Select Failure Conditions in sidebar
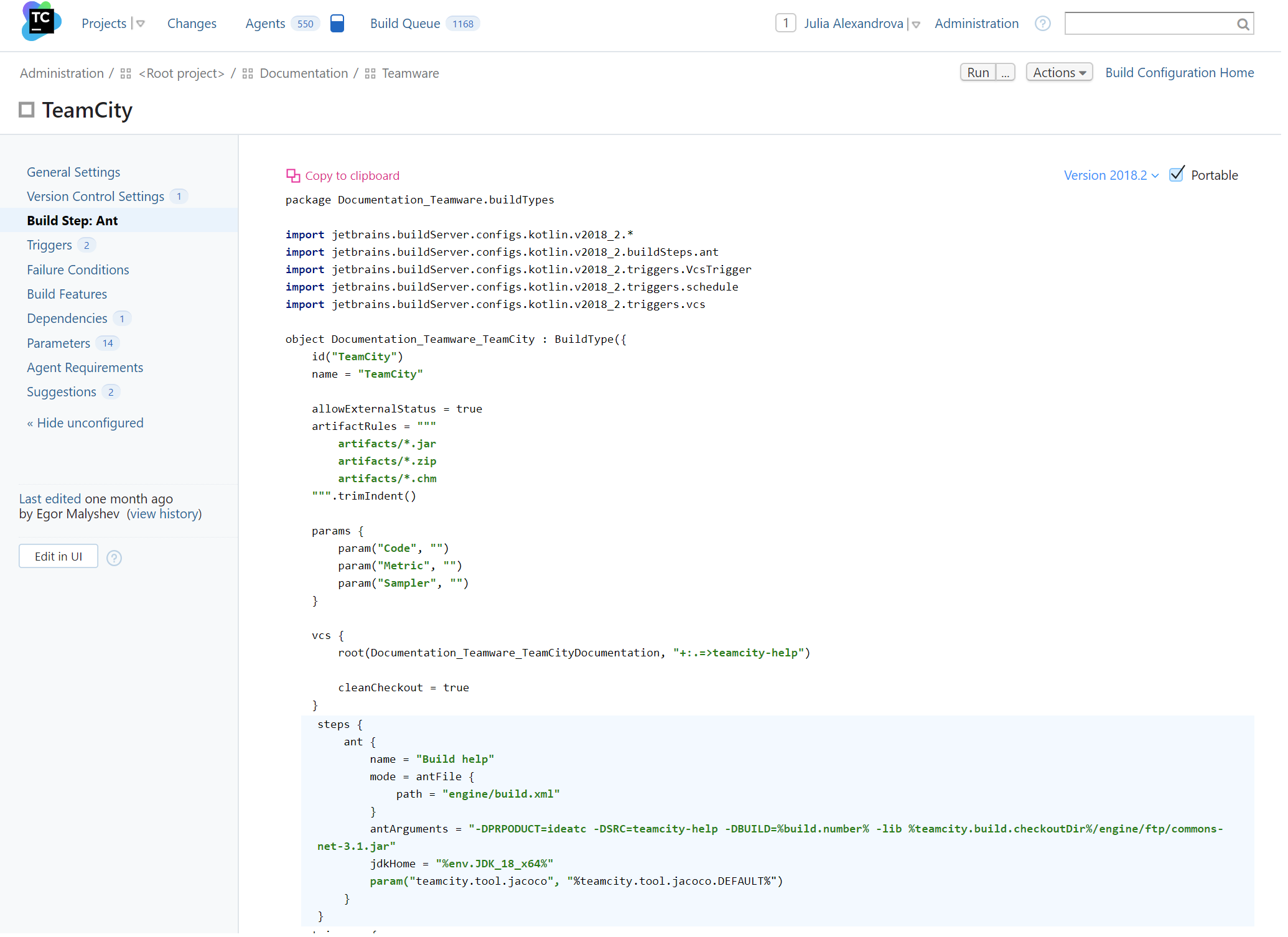The image size is (1288, 937). click(x=78, y=271)
